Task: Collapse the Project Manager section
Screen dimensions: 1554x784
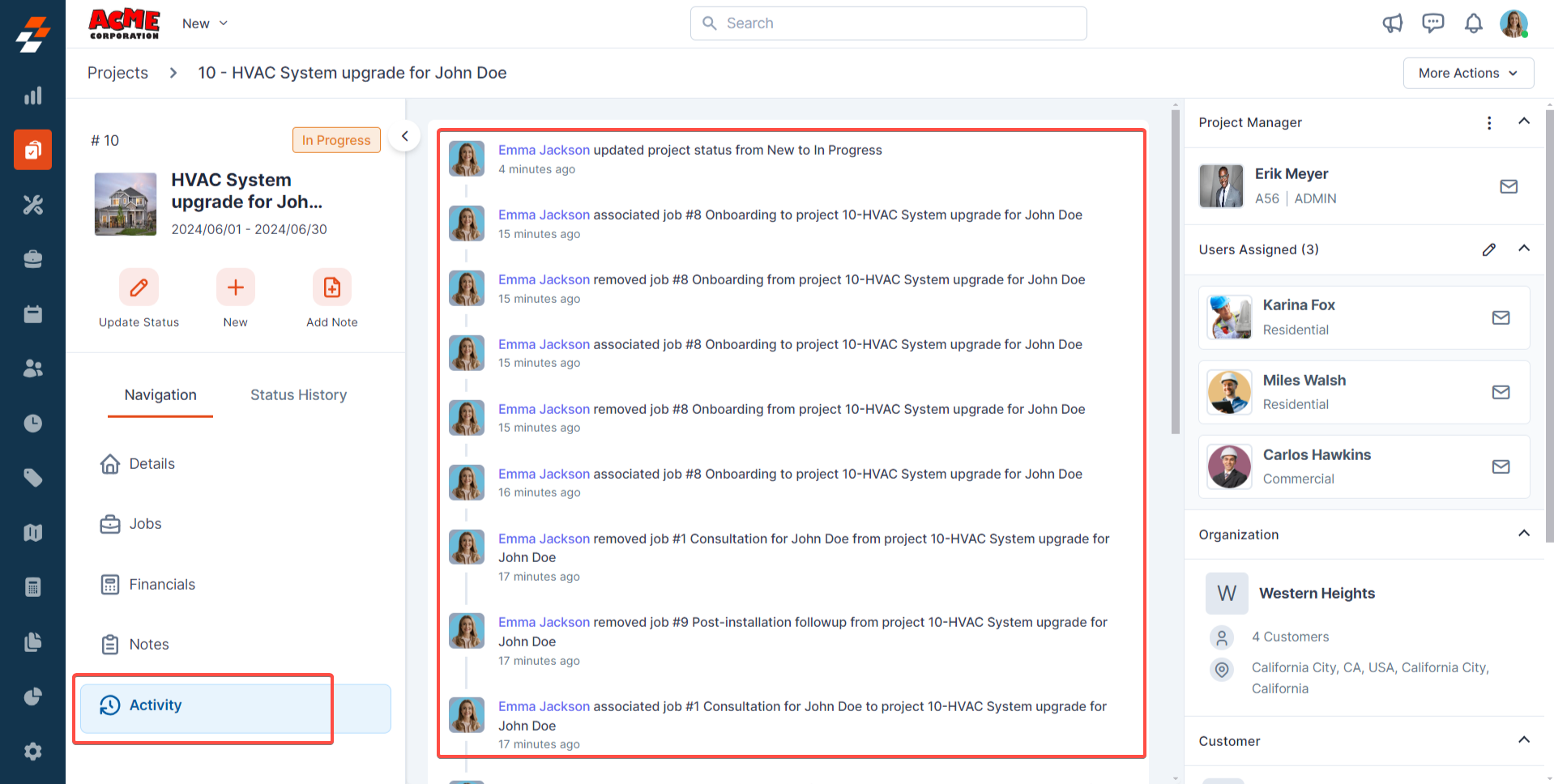Action: pyautogui.click(x=1524, y=121)
